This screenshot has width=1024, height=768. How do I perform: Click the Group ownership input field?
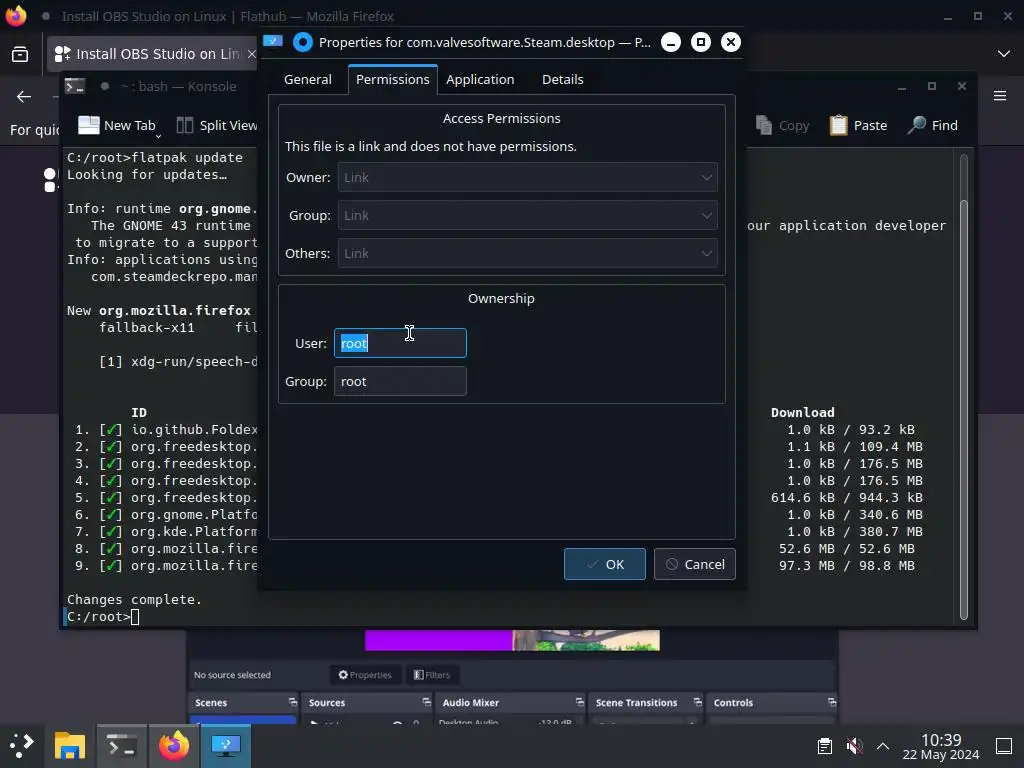click(x=400, y=381)
